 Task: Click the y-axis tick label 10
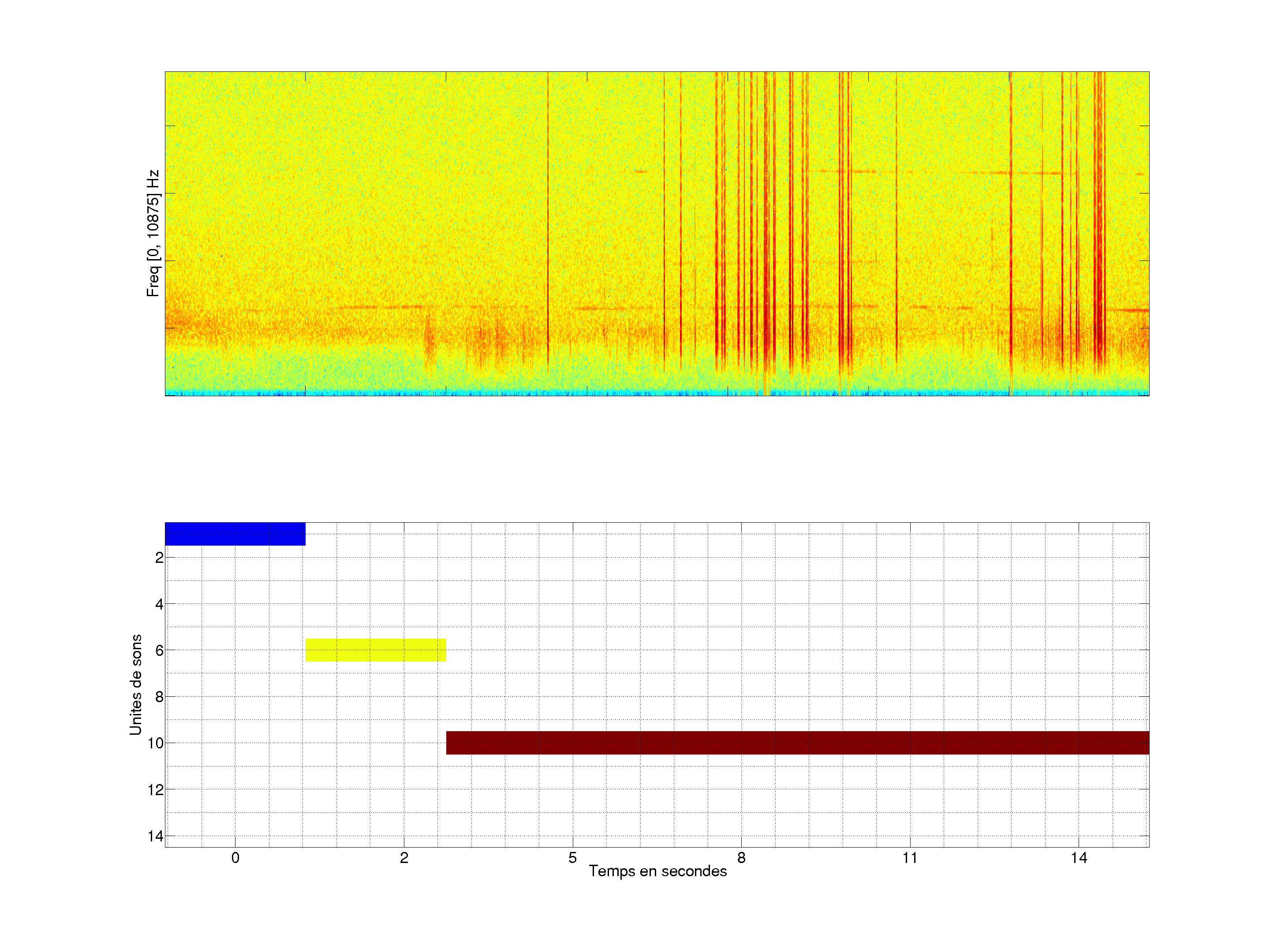point(156,744)
